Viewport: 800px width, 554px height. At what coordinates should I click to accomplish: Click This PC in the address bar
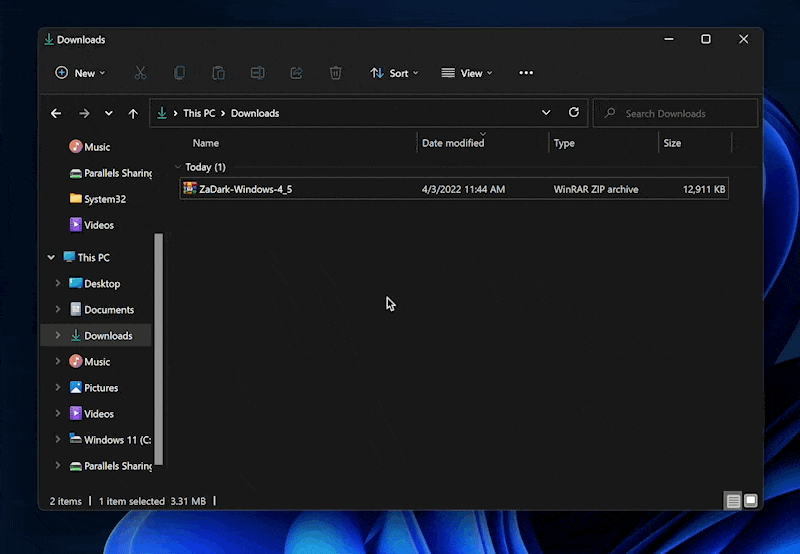(199, 113)
